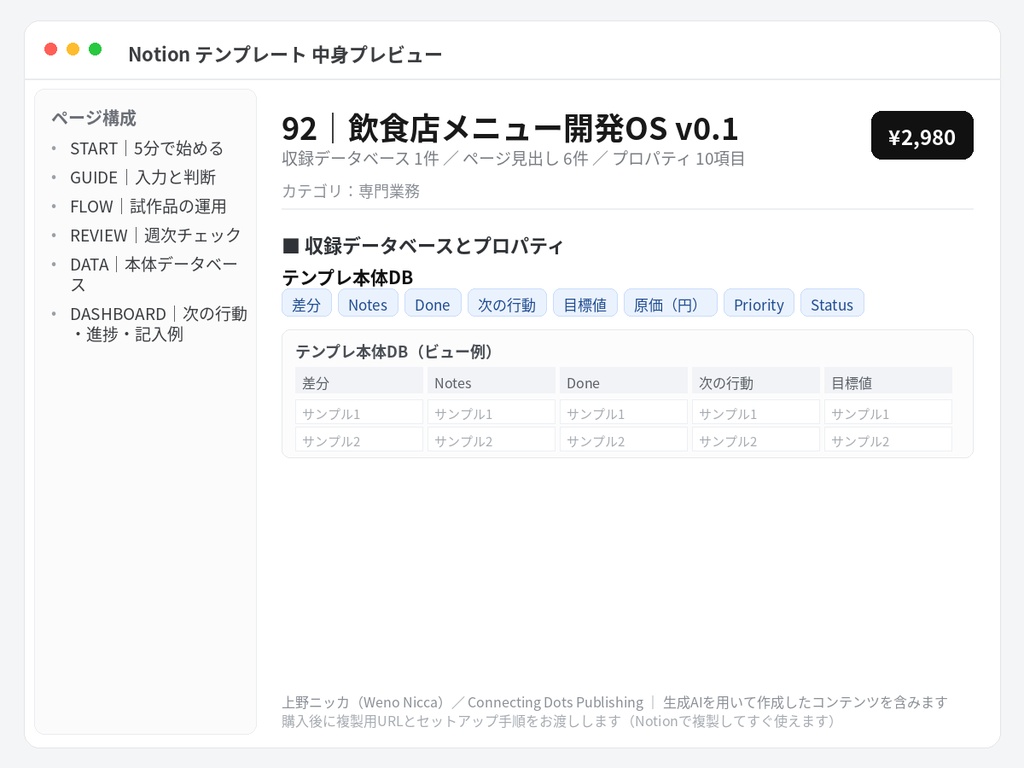Click サンプル2 cell under Notes column
Image resolution: width=1024 pixels, height=768 pixels.
(x=491, y=440)
